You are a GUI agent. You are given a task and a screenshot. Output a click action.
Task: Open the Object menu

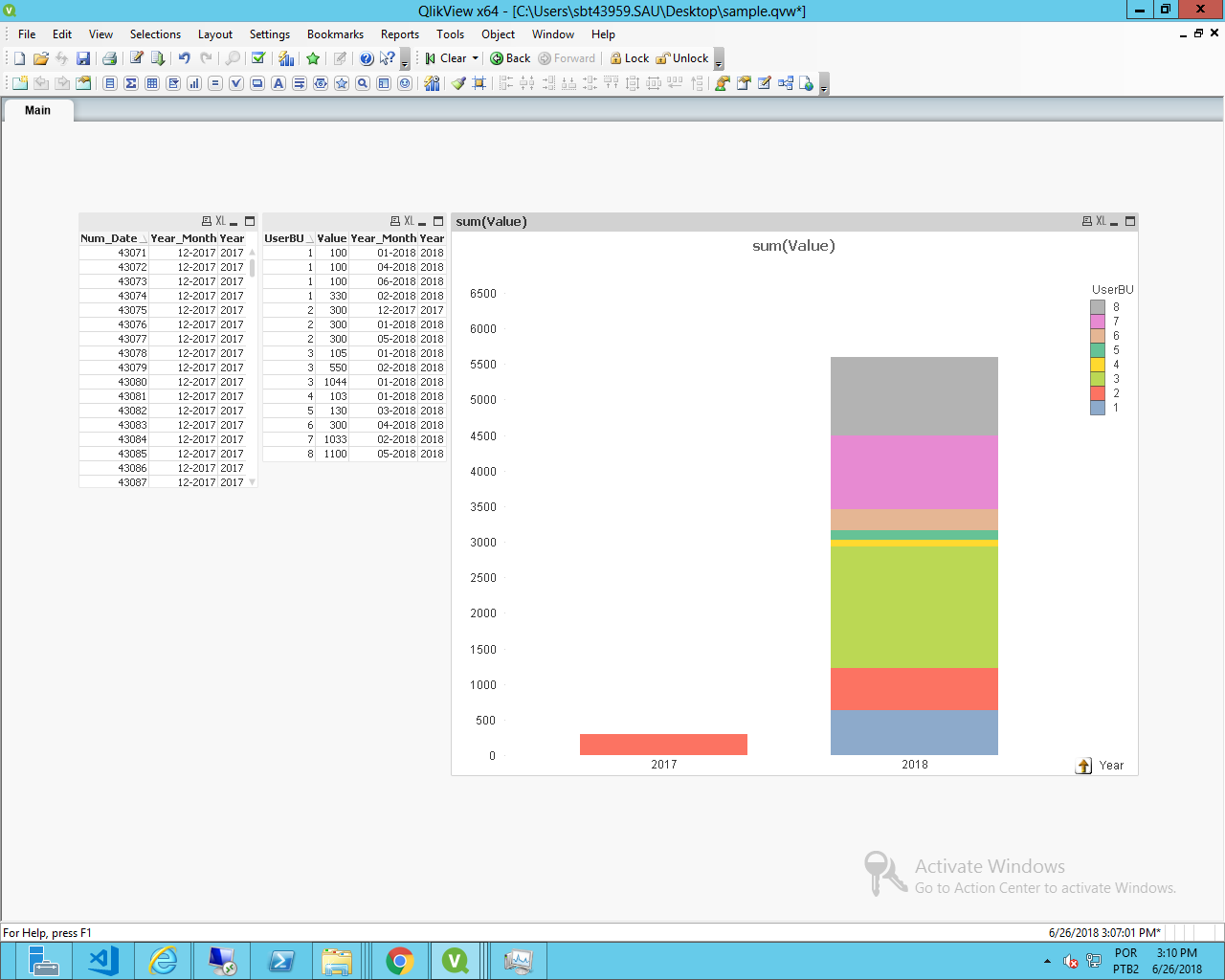499,34
